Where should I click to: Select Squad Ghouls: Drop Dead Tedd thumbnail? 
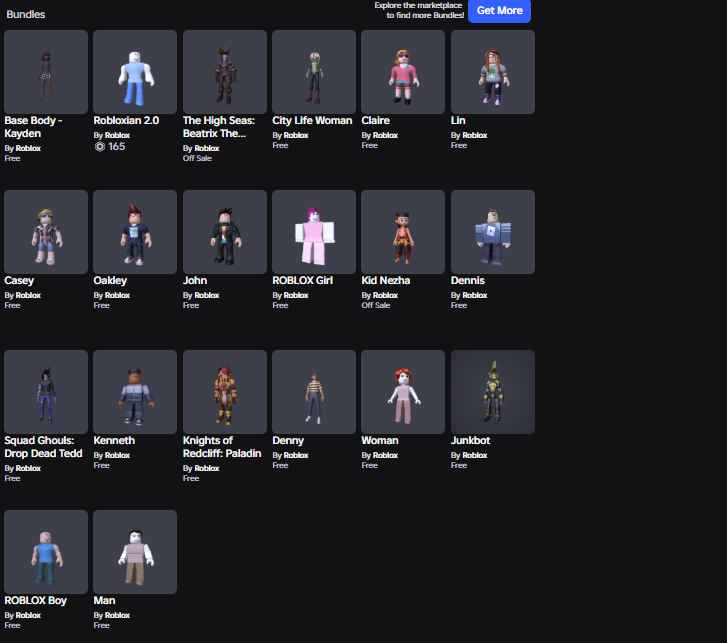tap(46, 392)
